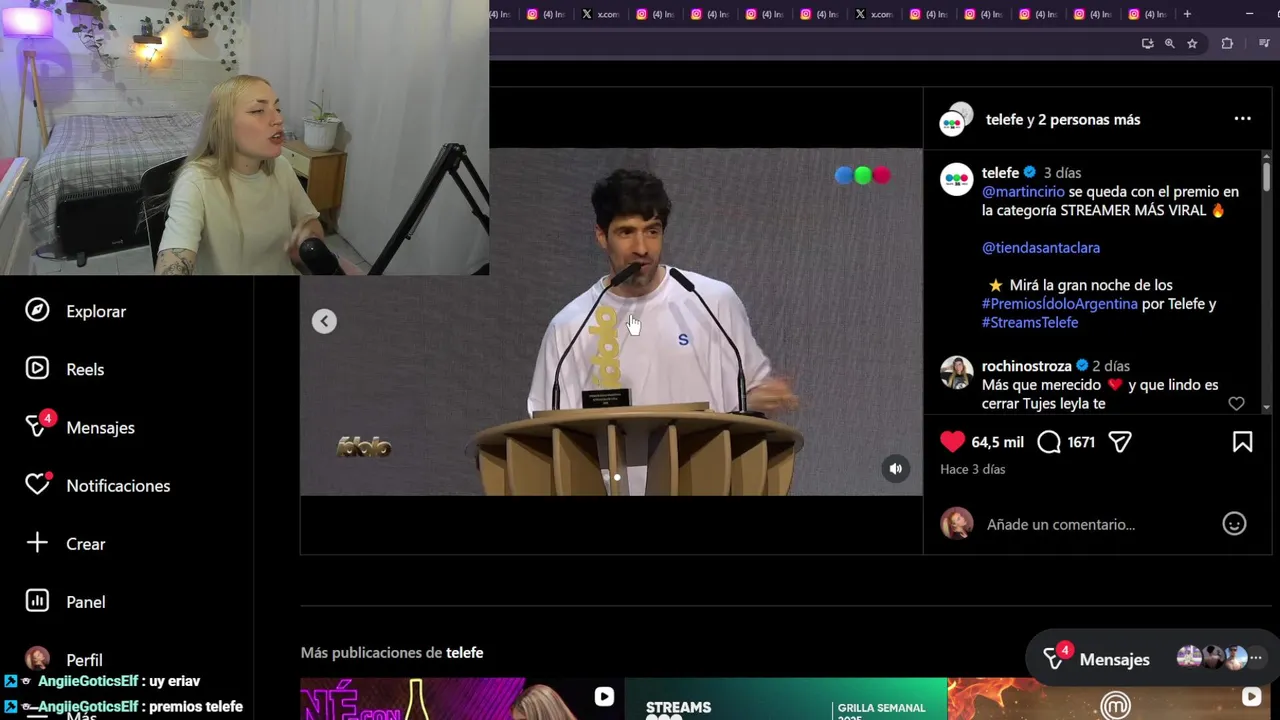Save the post with the bookmark icon
The width and height of the screenshot is (1280, 720).
click(1242, 441)
